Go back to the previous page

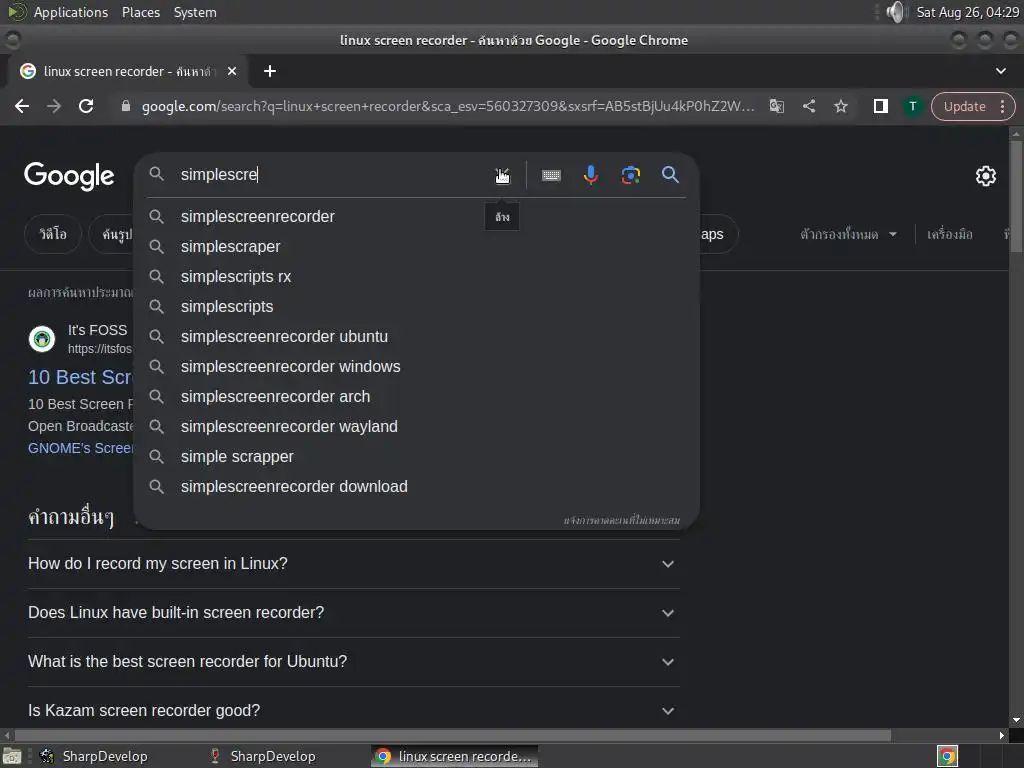point(22,106)
